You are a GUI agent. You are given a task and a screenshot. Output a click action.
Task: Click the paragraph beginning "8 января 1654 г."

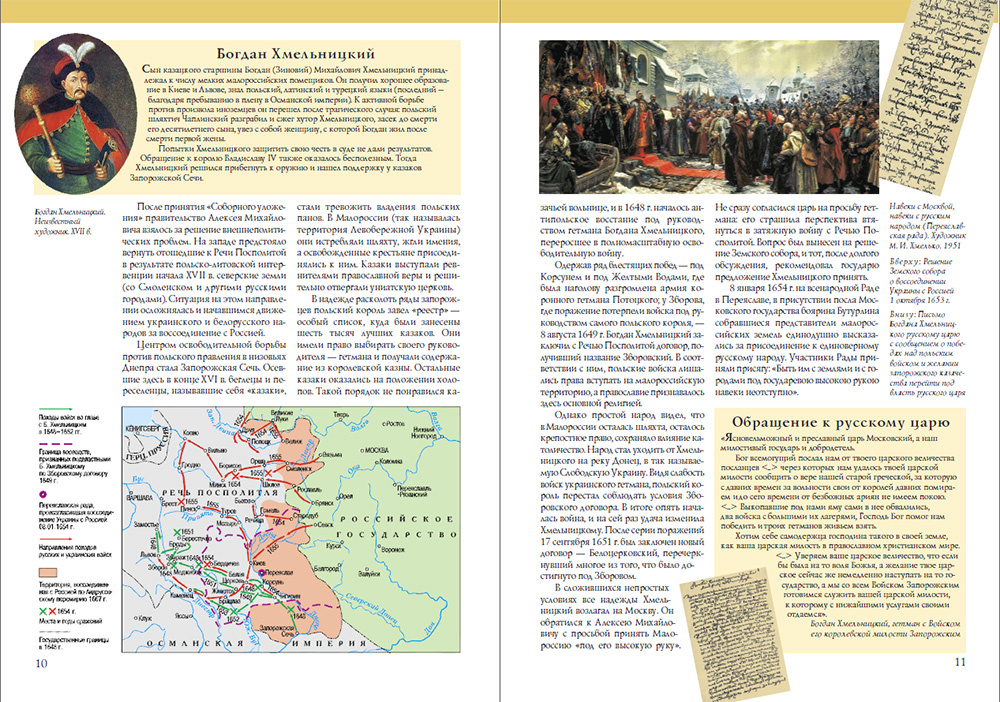[797, 339]
